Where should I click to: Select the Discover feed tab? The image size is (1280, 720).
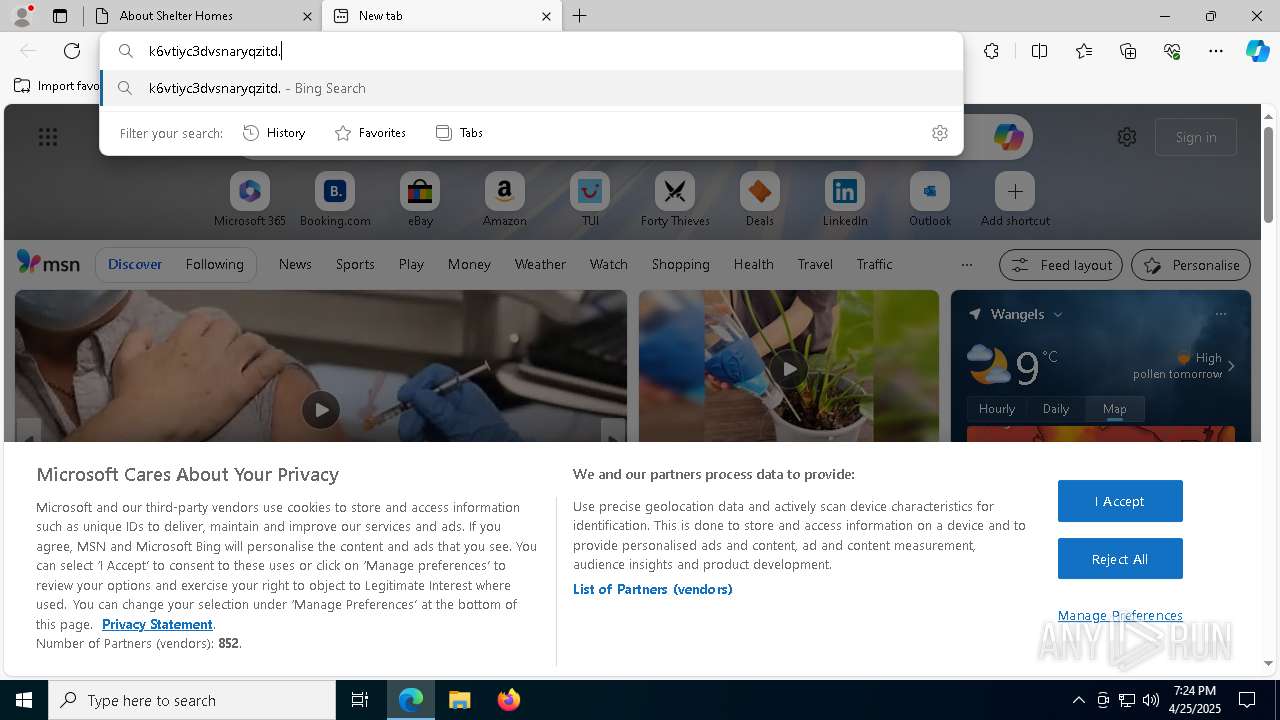point(135,265)
